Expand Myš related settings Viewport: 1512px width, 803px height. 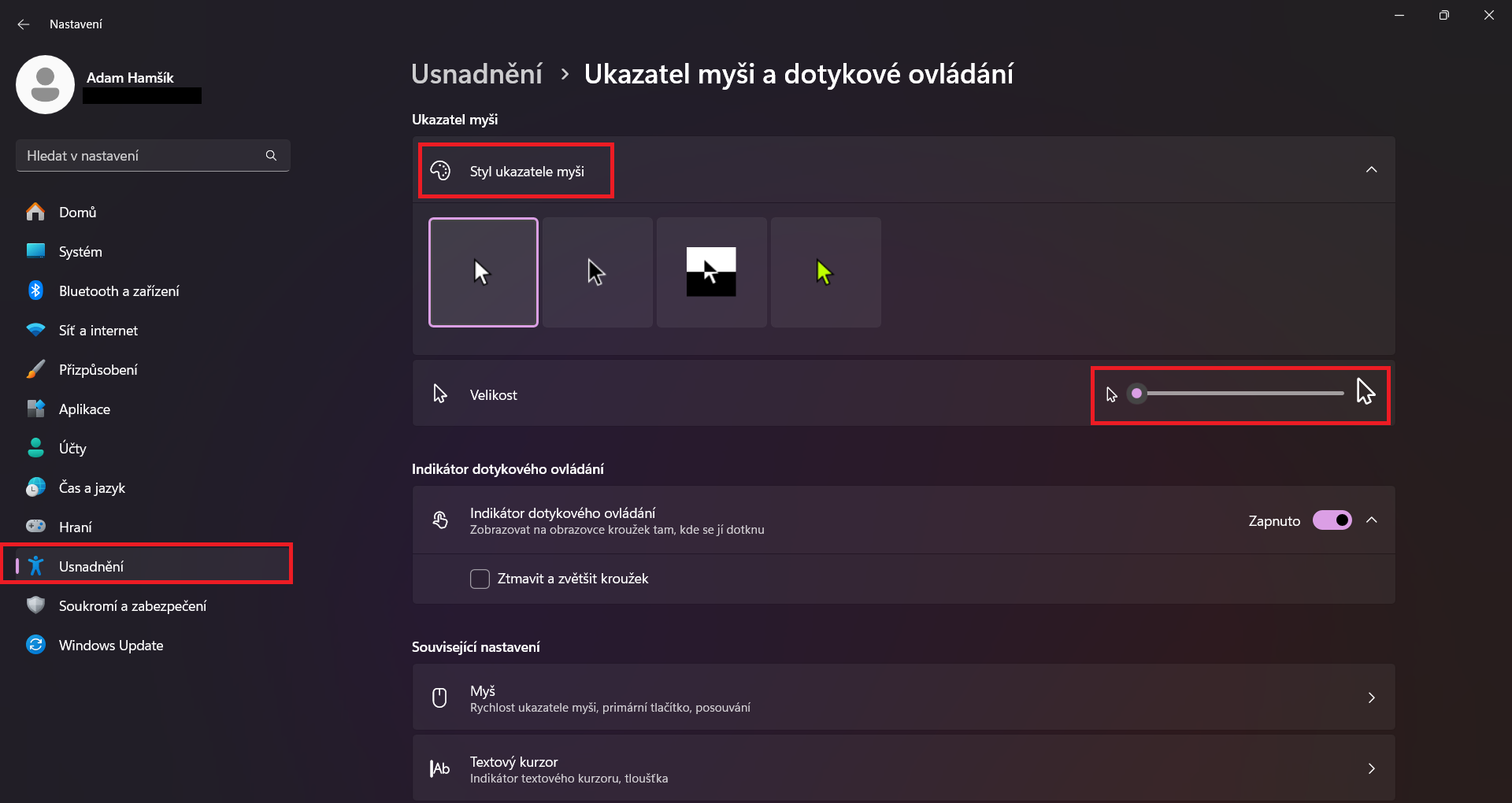pos(1372,698)
